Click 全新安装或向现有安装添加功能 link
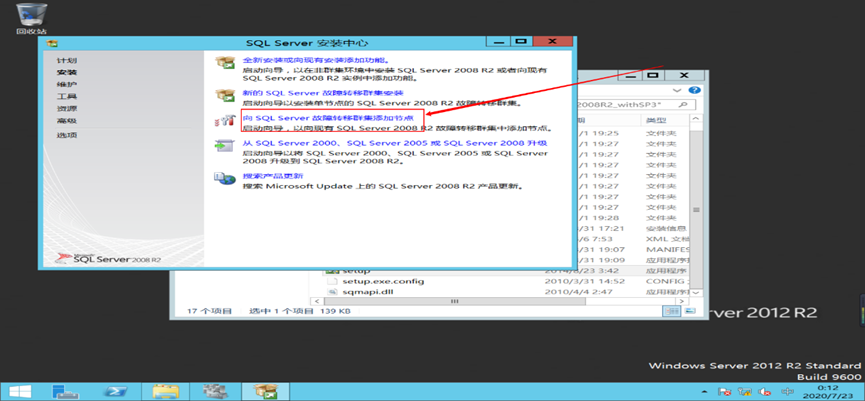 (x=316, y=60)
